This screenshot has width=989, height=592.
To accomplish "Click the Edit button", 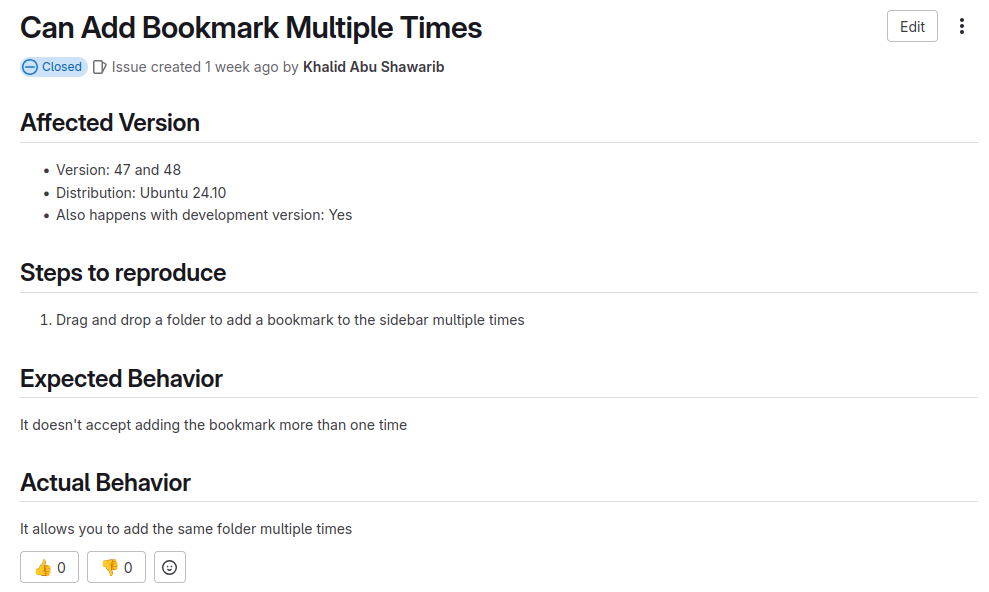I will (912, 26).
